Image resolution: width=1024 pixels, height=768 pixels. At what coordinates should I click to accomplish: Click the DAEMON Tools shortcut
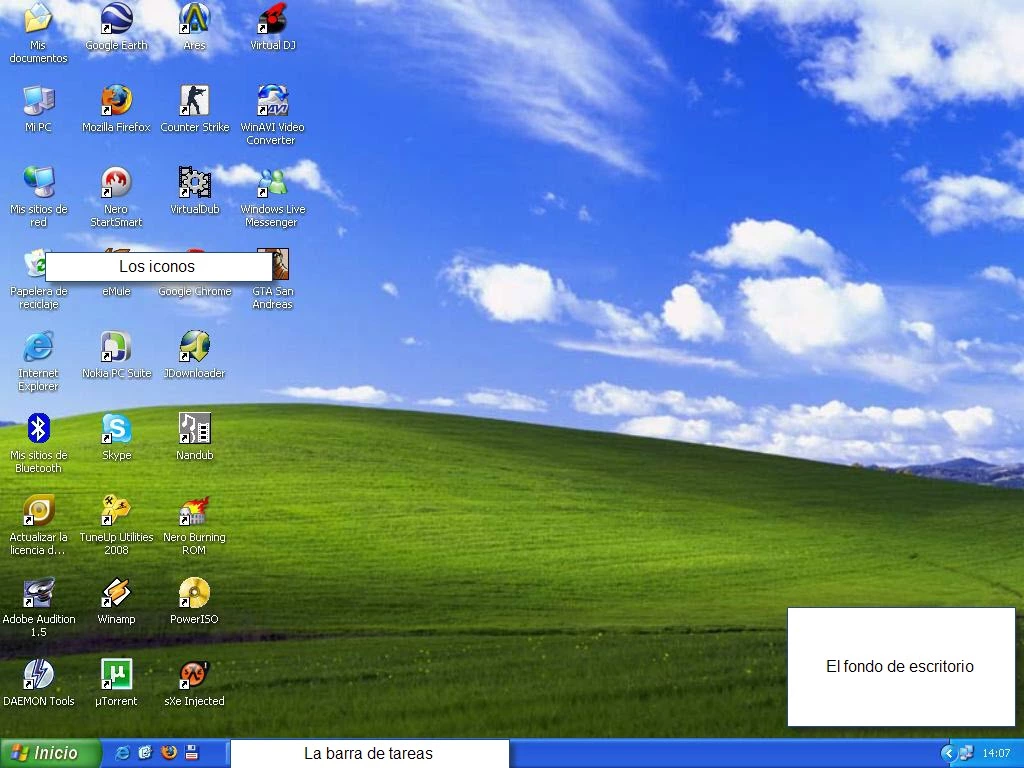pos(38,674)
